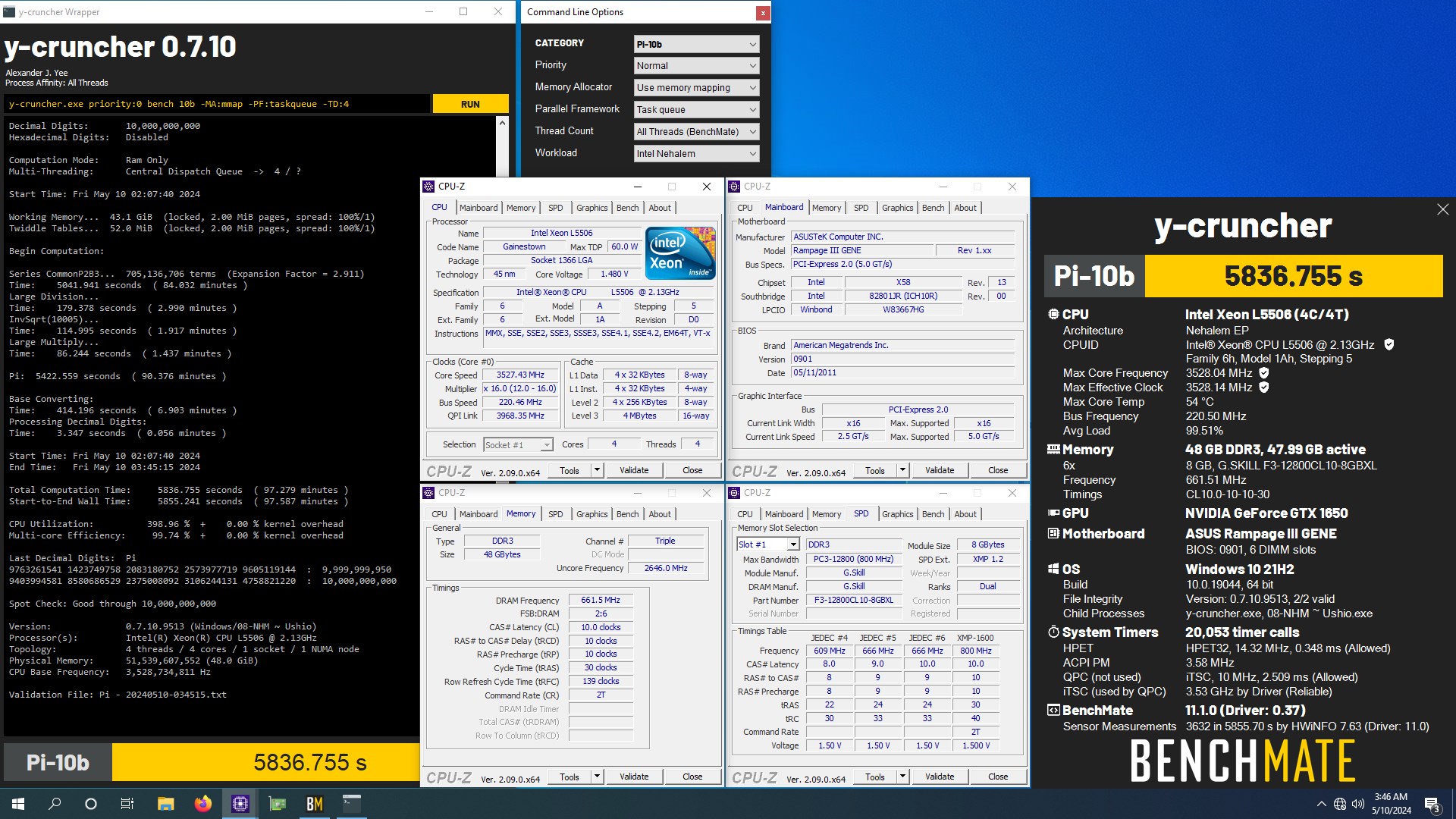Open File Explorer from taskbar
This screenshot has height=819, width=1456.
point(165,804)
